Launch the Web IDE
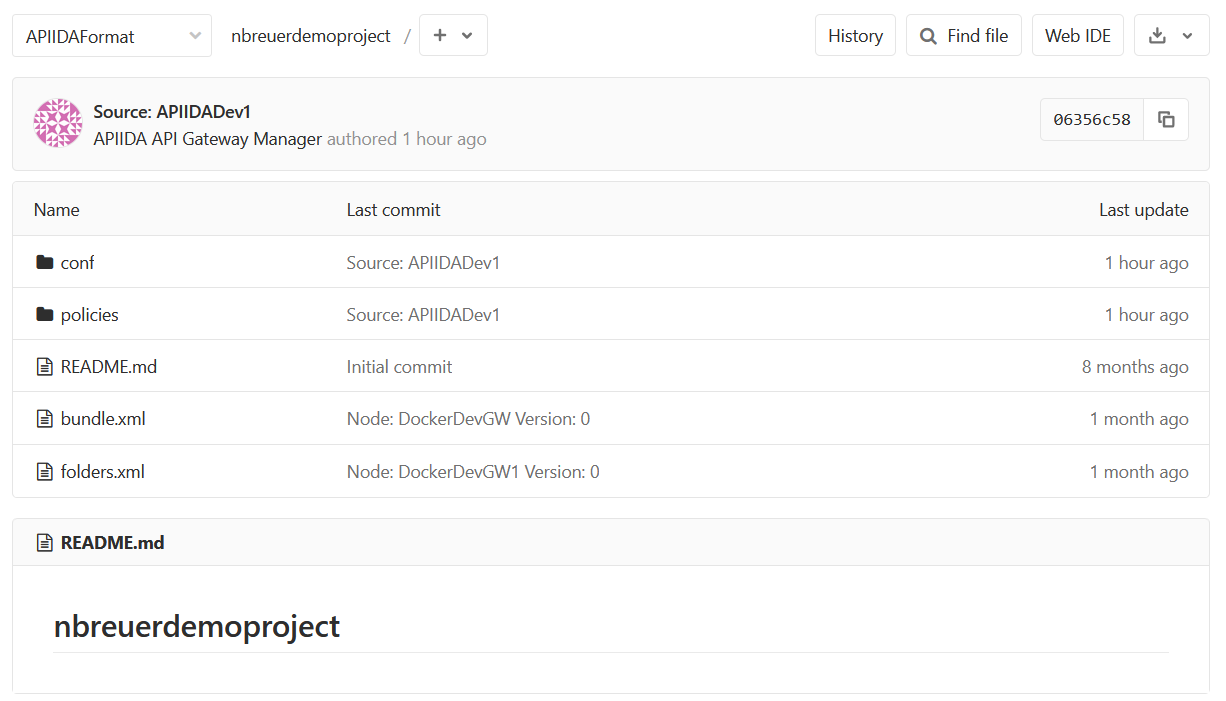Image resolution: width=1226 pixels, height=701 pixels. 1078,35
